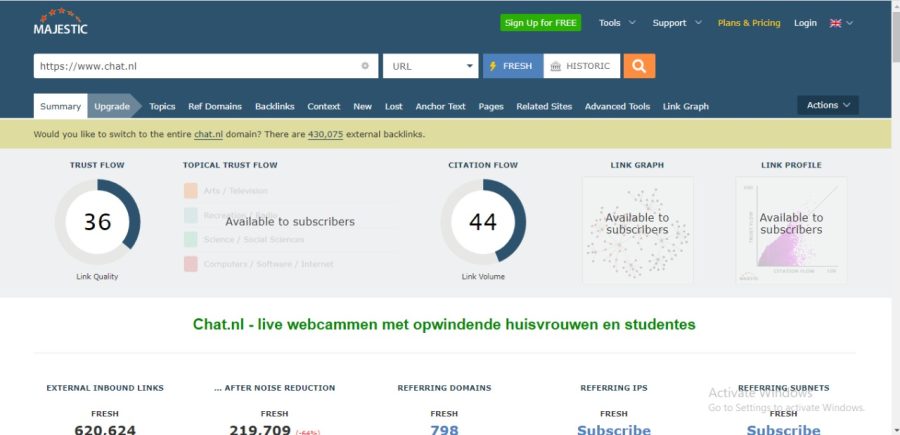
Task: Expand the Tools menu
Action: [x=617, y=23]
